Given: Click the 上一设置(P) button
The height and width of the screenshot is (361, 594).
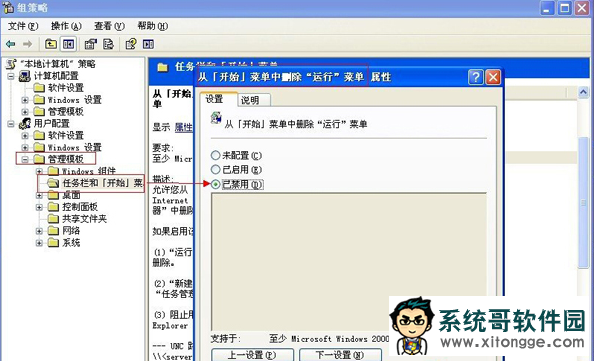Looking at the screenshot, I should (252, 355).
